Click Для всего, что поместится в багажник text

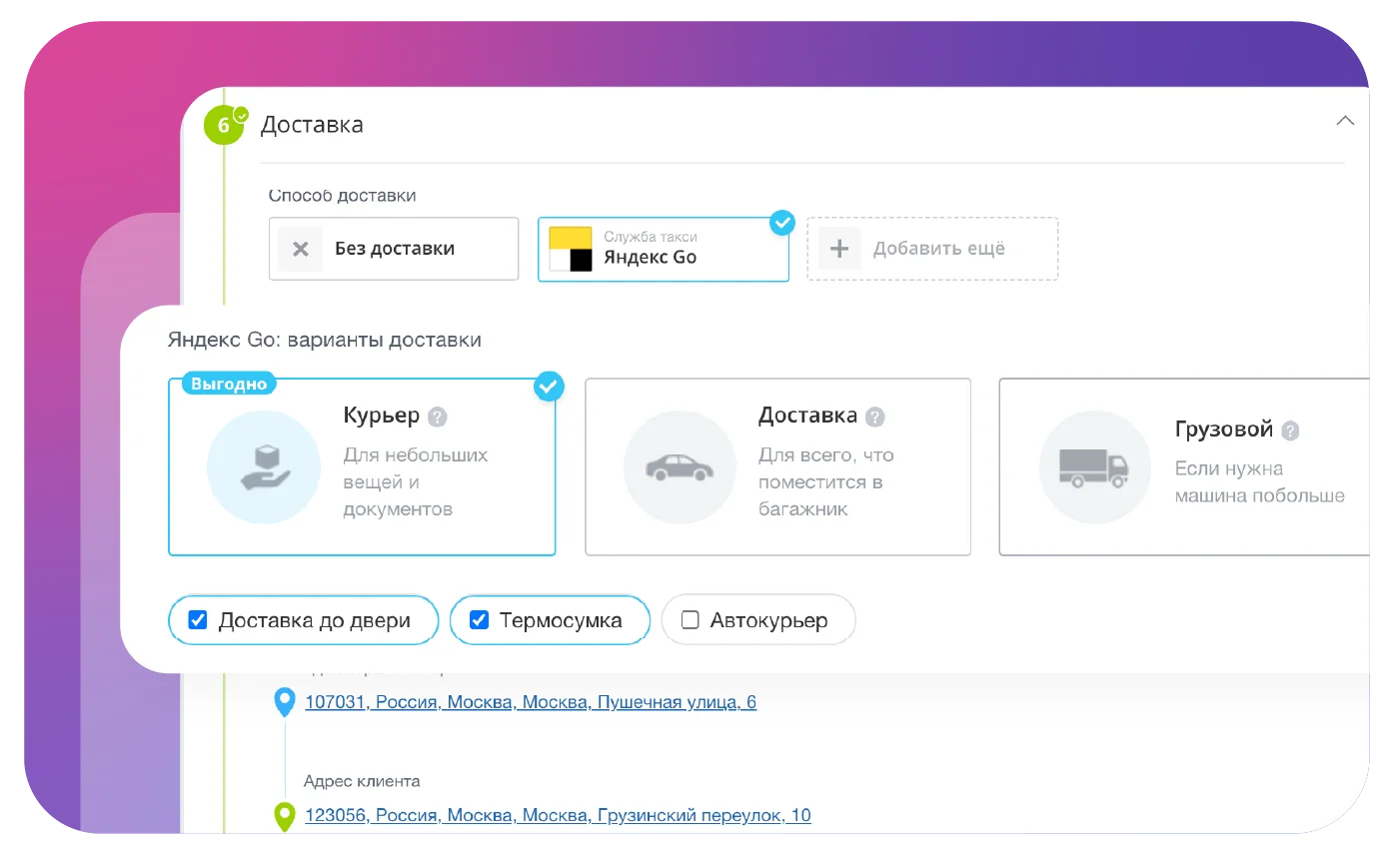pos(825,481)
